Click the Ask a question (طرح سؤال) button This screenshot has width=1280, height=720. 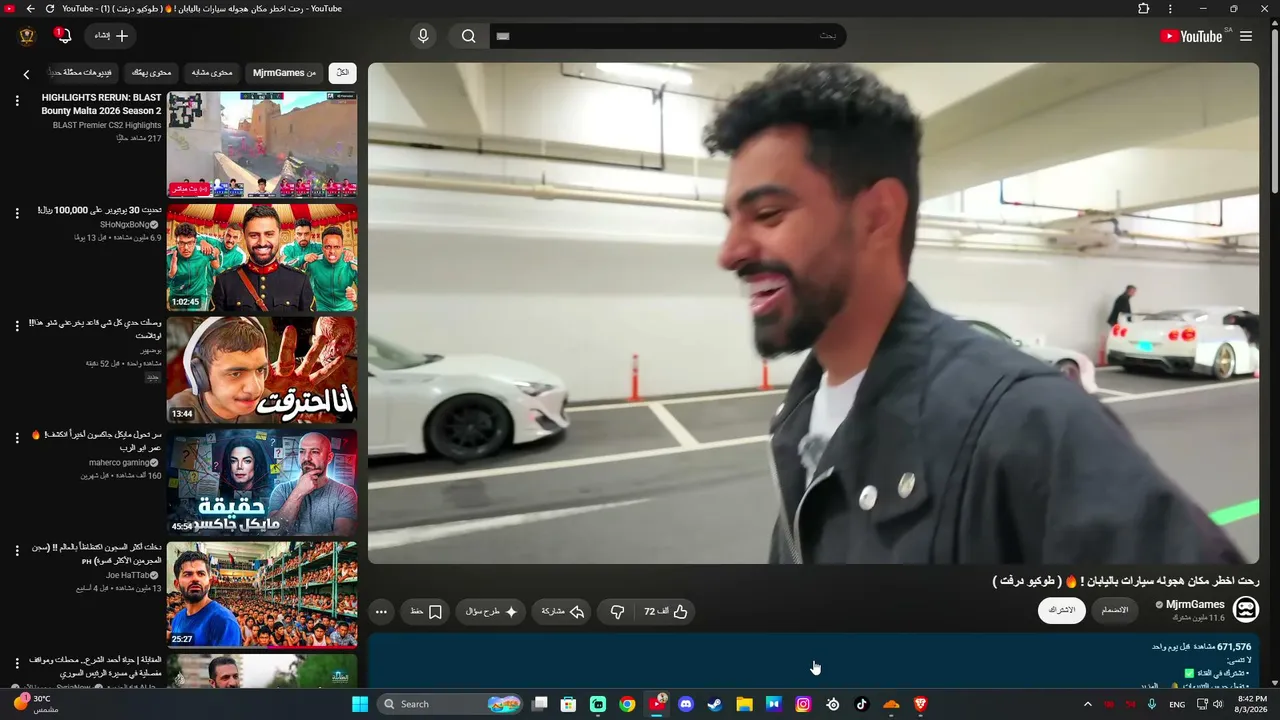(492, 611)
